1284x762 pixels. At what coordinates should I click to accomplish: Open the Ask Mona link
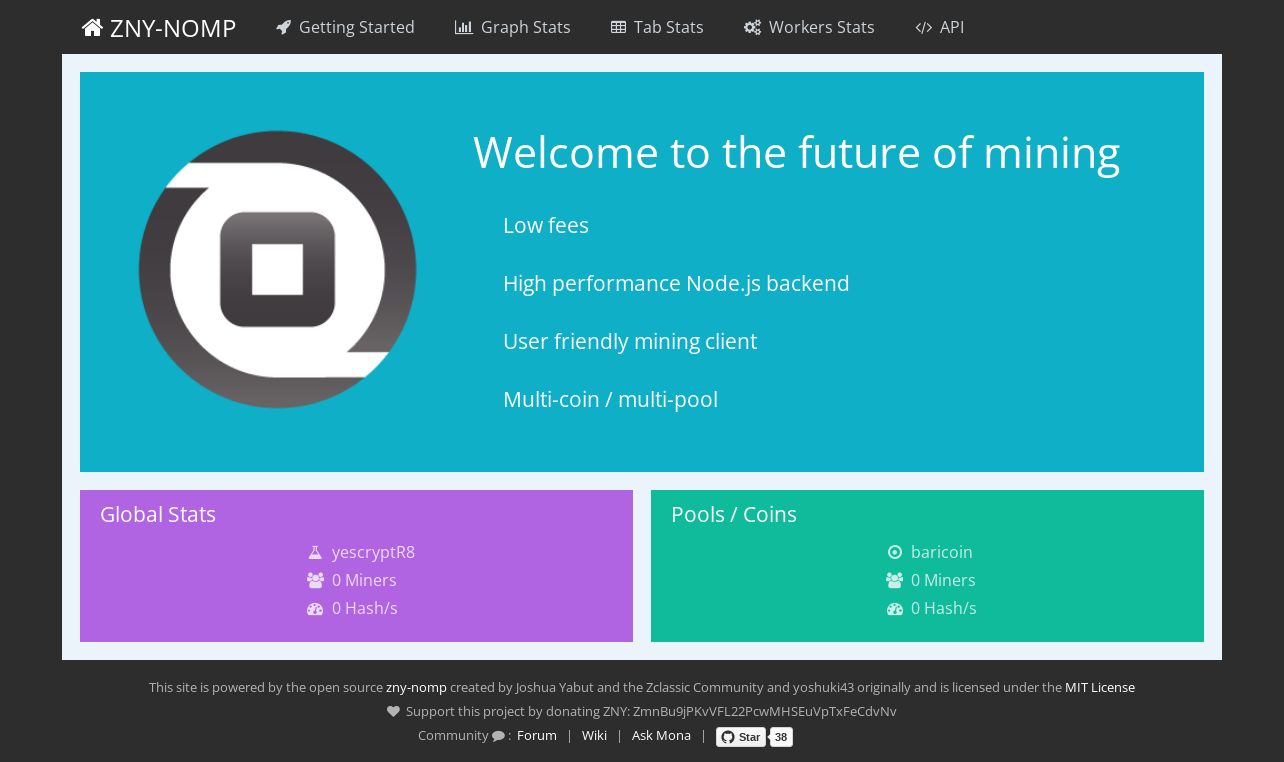point(661,736)
